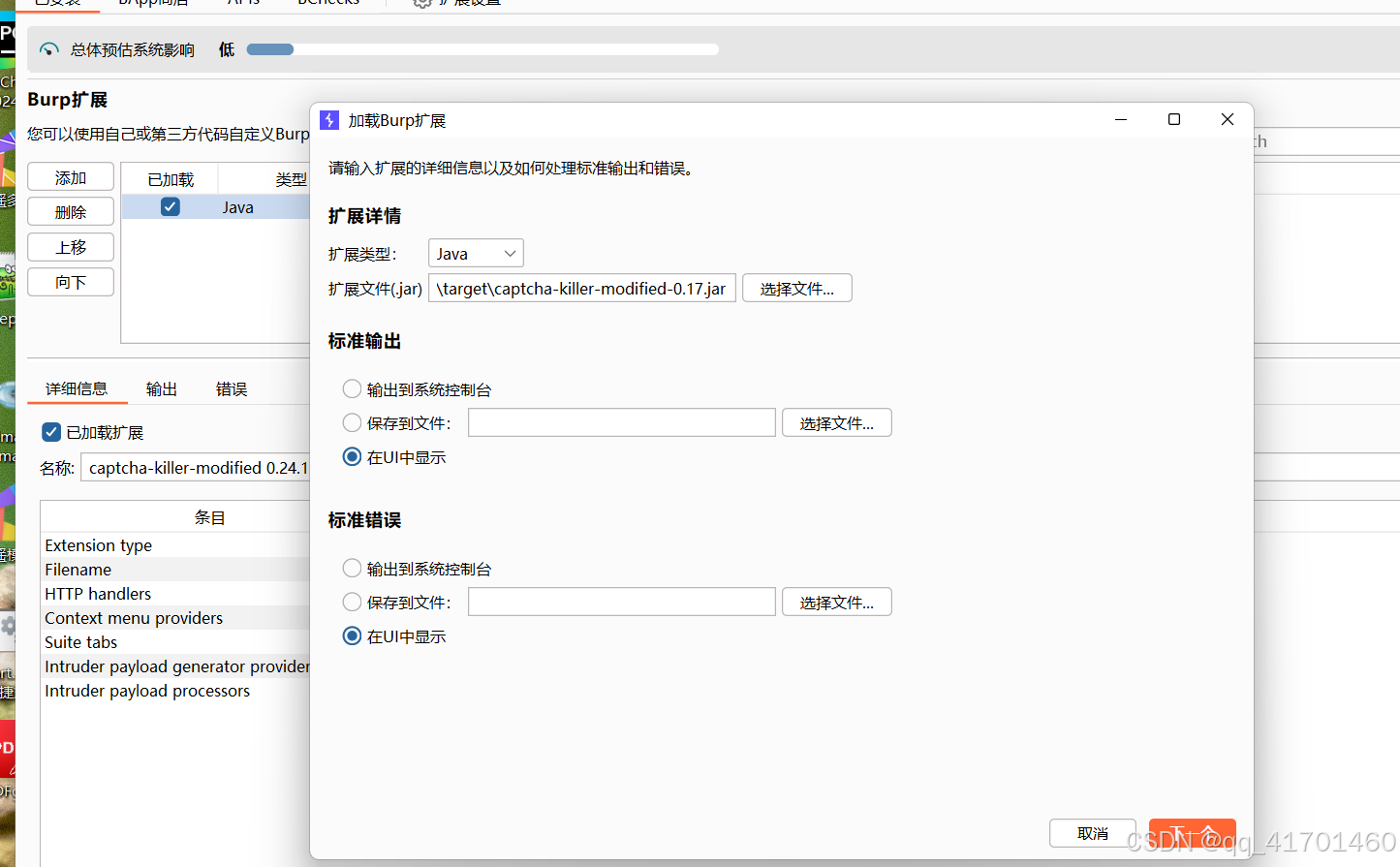Screen dimensions: 1400x867
Task: Click the 向下 button
Action: 71,282
